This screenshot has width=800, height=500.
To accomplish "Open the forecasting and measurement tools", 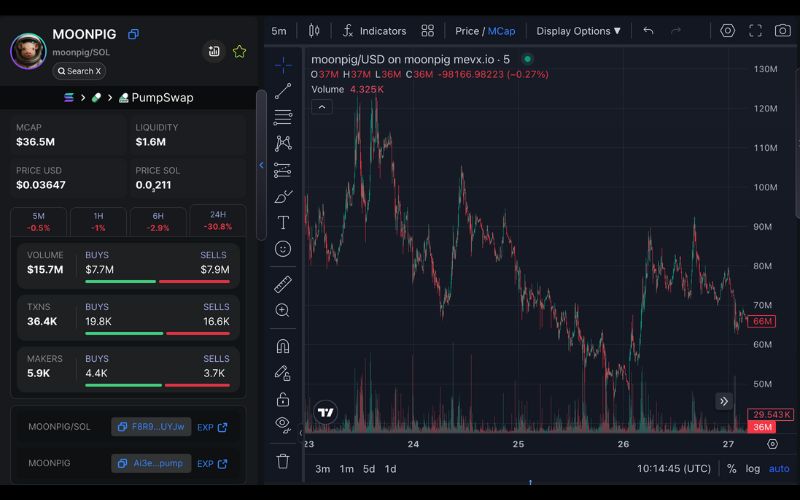I will point(283,170).
